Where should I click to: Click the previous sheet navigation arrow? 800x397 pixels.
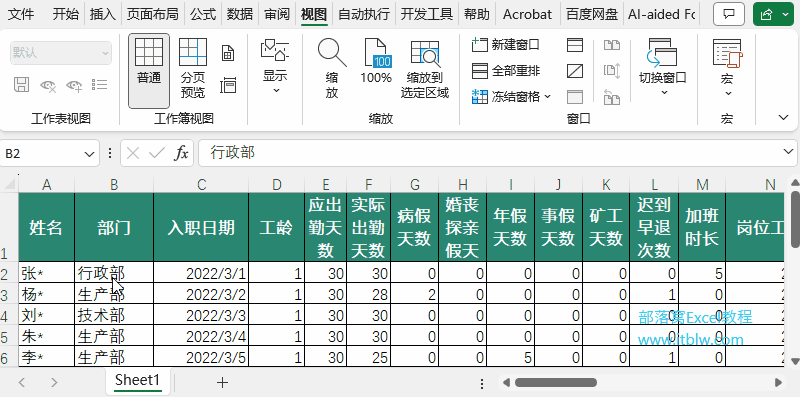(22, 382)
